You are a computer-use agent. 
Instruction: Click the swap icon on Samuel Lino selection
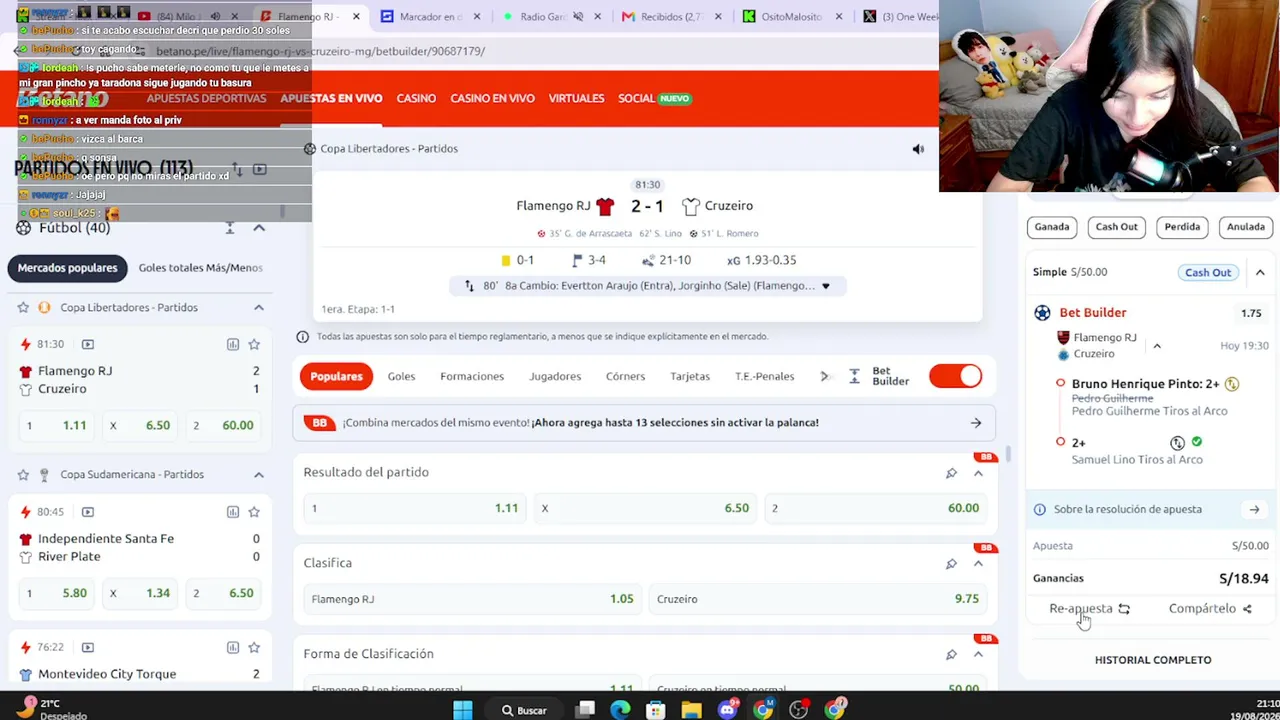(x=1177, y=443)
